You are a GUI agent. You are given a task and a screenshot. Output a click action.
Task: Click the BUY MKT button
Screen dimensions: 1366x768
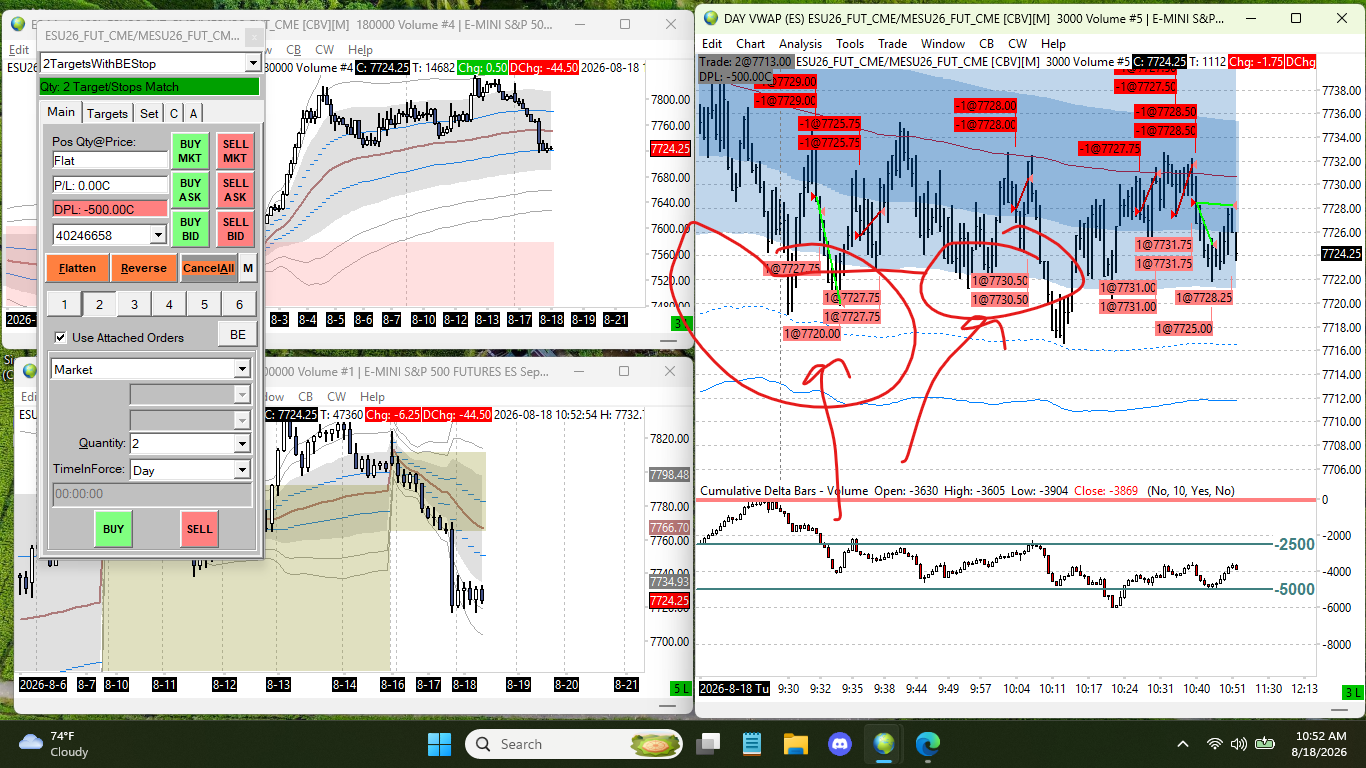190,152
